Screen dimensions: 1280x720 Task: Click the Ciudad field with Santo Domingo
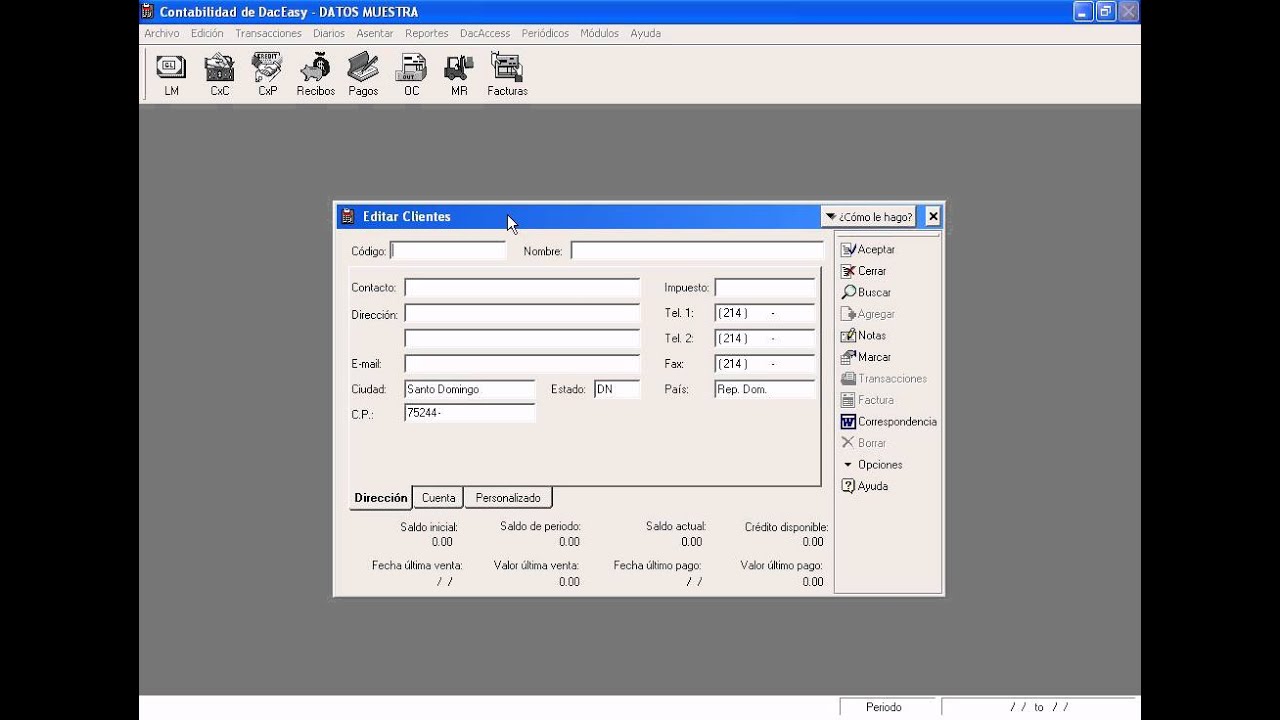pos(470,389)
